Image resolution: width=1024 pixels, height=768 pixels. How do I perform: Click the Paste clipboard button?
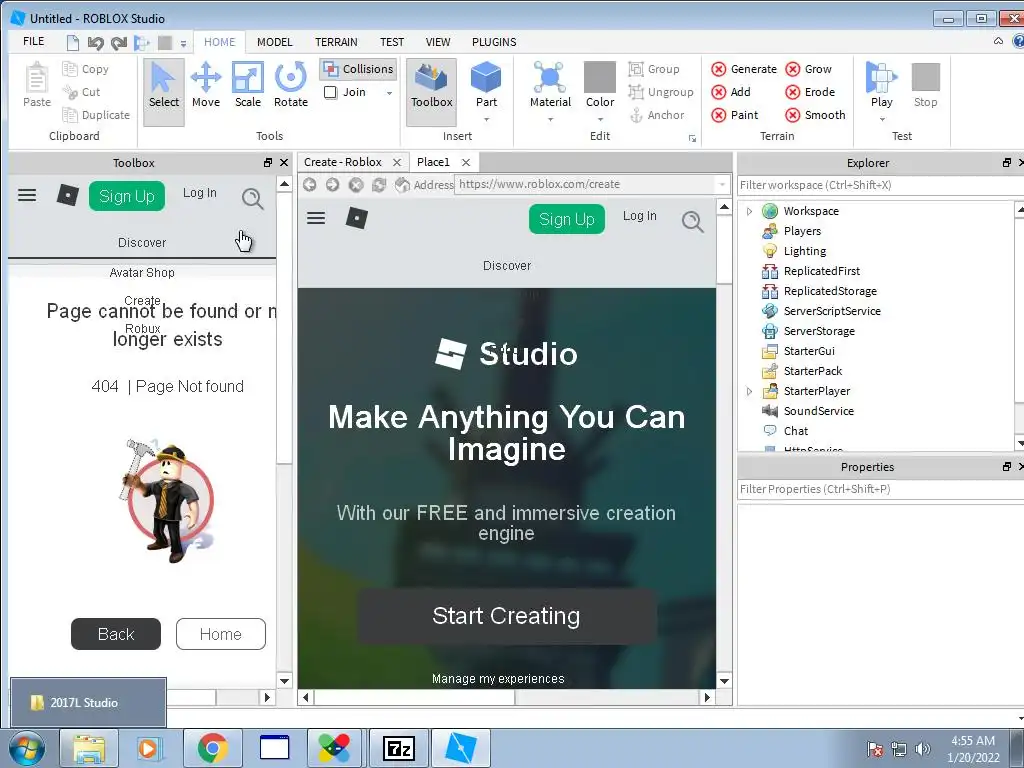coord(37,86)
